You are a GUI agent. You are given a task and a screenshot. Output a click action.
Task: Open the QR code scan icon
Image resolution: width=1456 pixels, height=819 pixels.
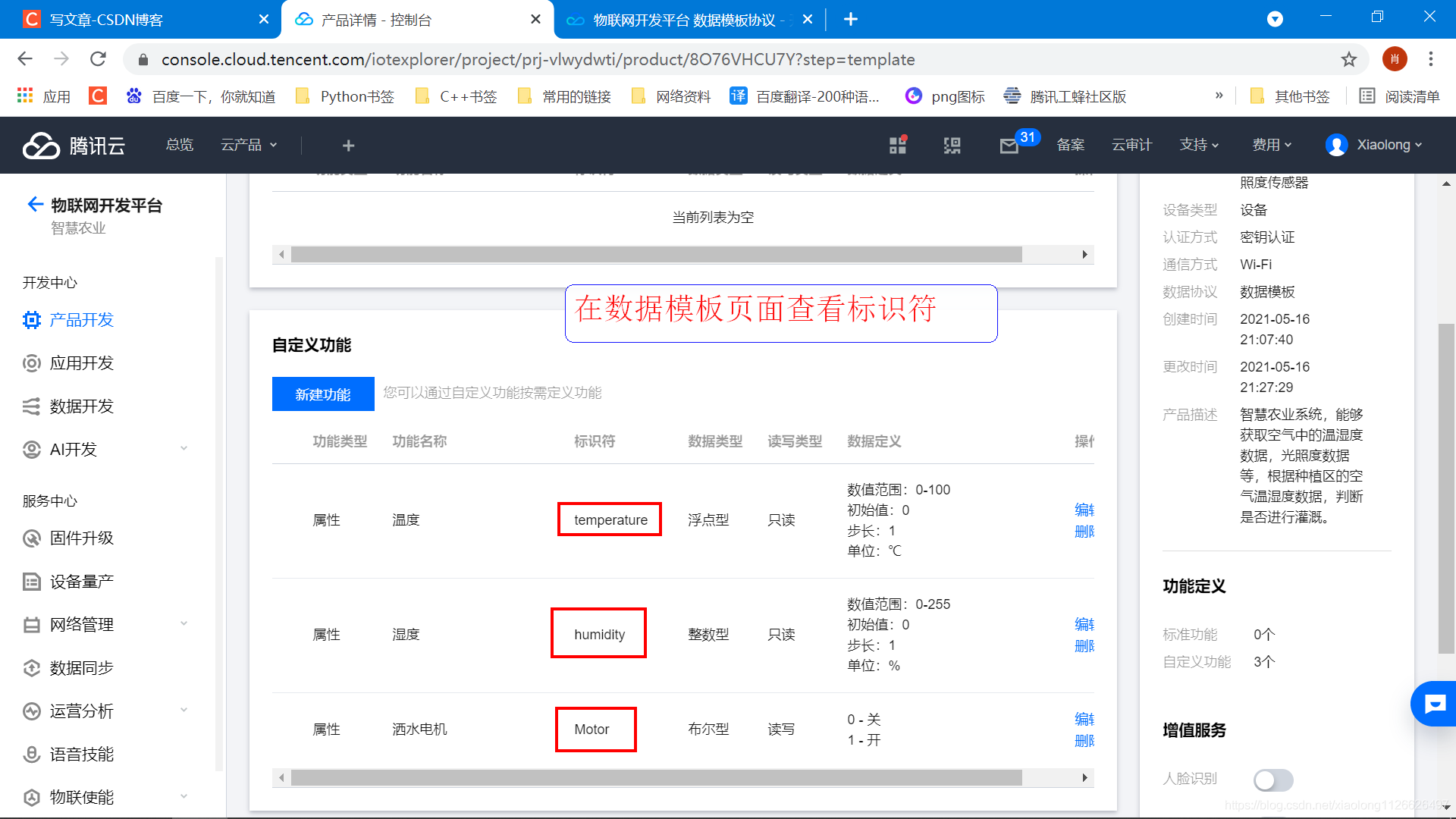coord(952,146)
